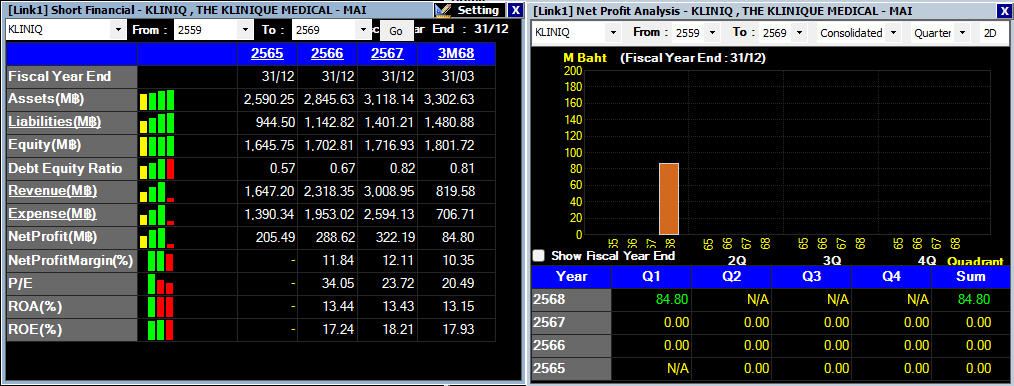The width and height of the screenshot is (1014, 386).
Task: Click P/E value 34.05
Action: coord(339,284)
